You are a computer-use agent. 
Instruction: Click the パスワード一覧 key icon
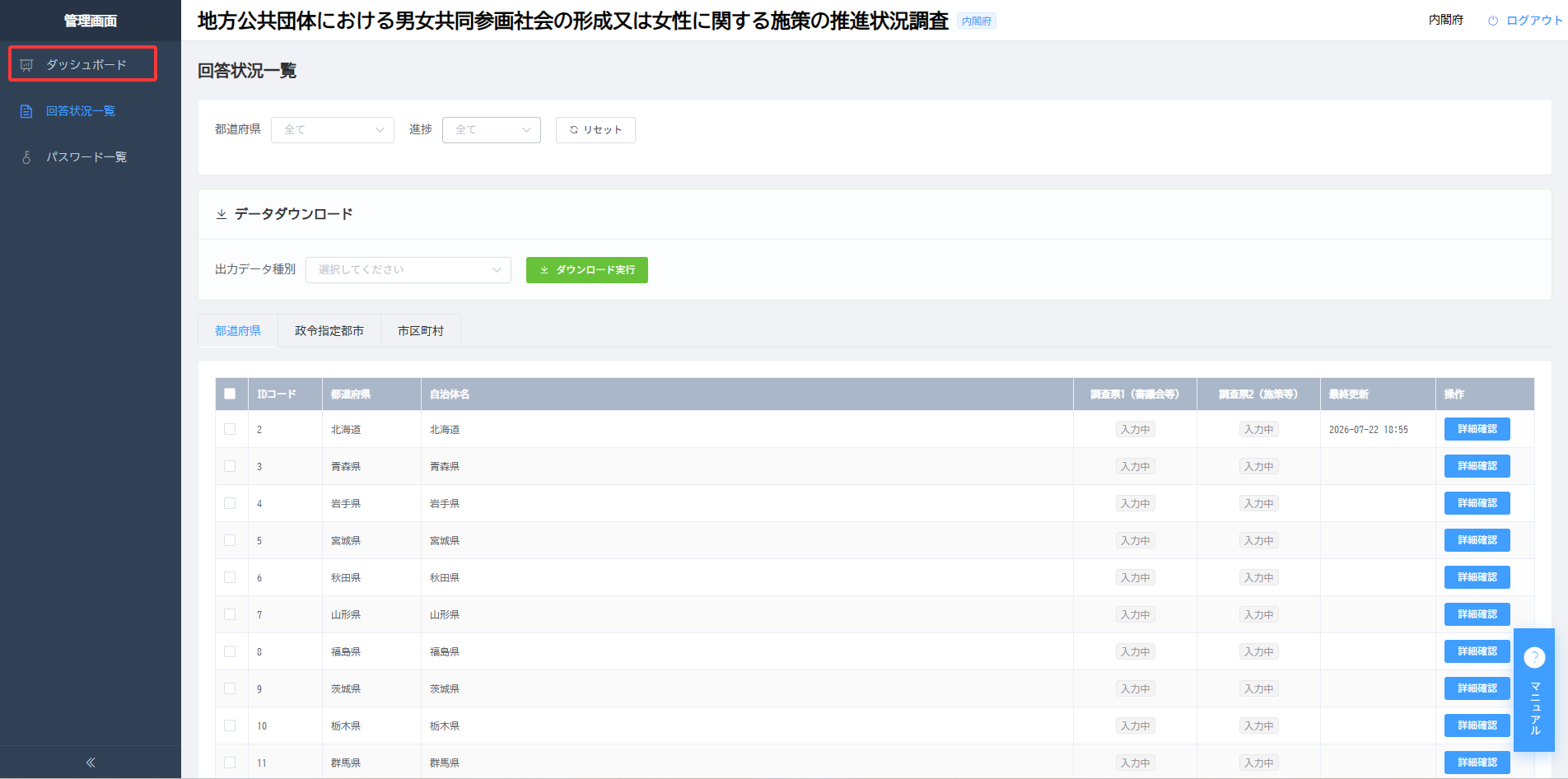(x=26, y=157)
